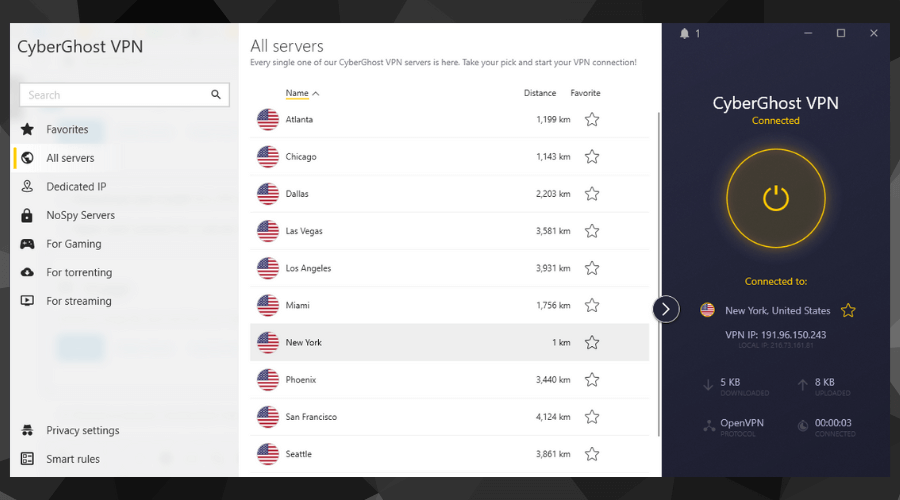The height and width of the screenshot is (500, 900).
Task: Favorite the Miami server star
Action: pos(592,305)
